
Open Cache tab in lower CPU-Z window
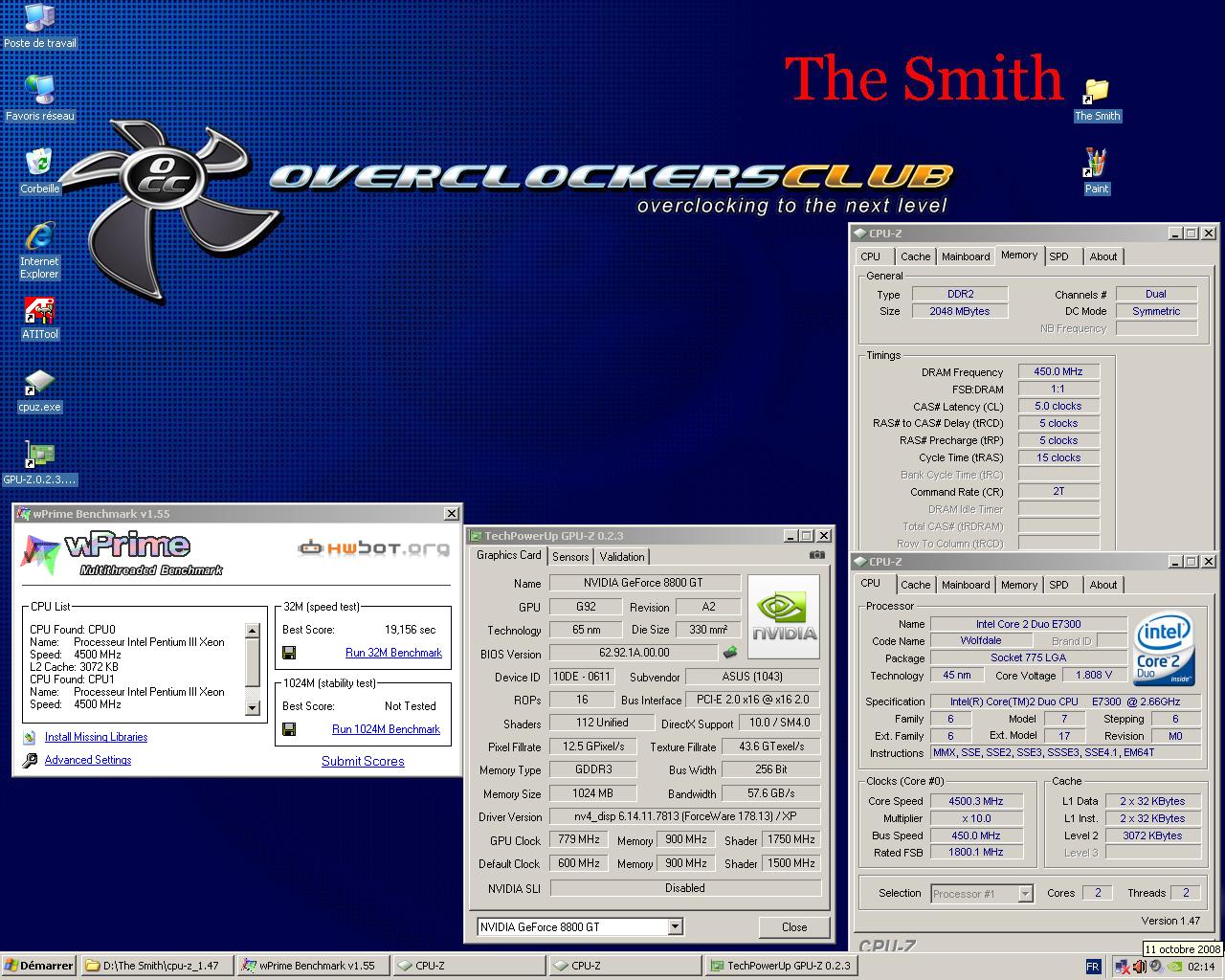915,585
